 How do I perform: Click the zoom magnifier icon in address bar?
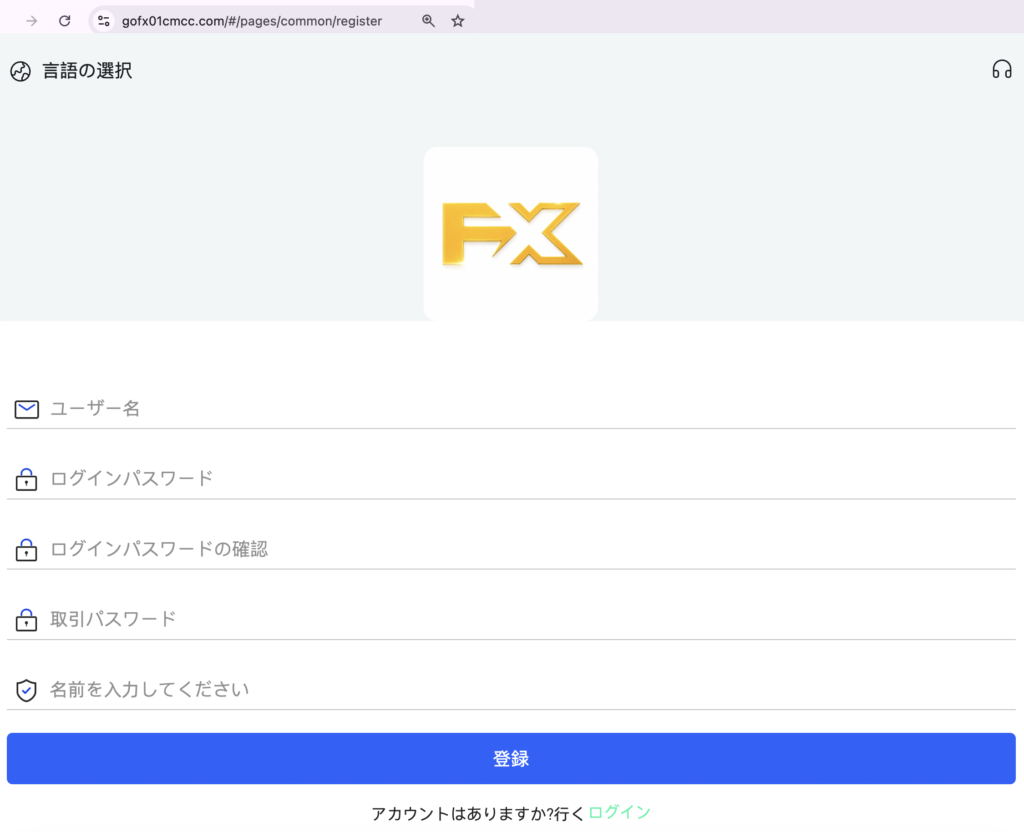(428, 21)
